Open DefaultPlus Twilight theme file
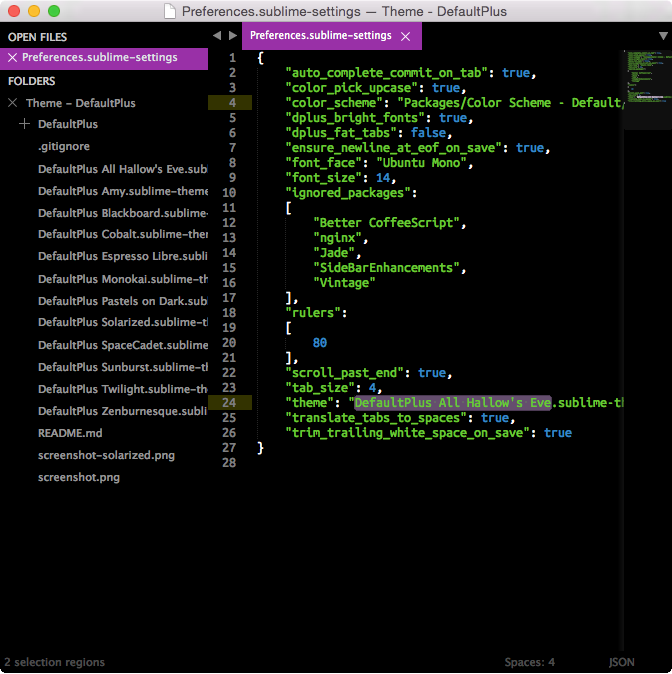Viewport: 672px width, 674px height. (123, 389)
